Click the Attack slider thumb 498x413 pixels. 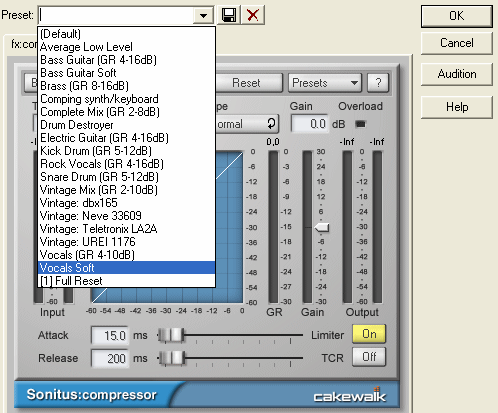171,335
